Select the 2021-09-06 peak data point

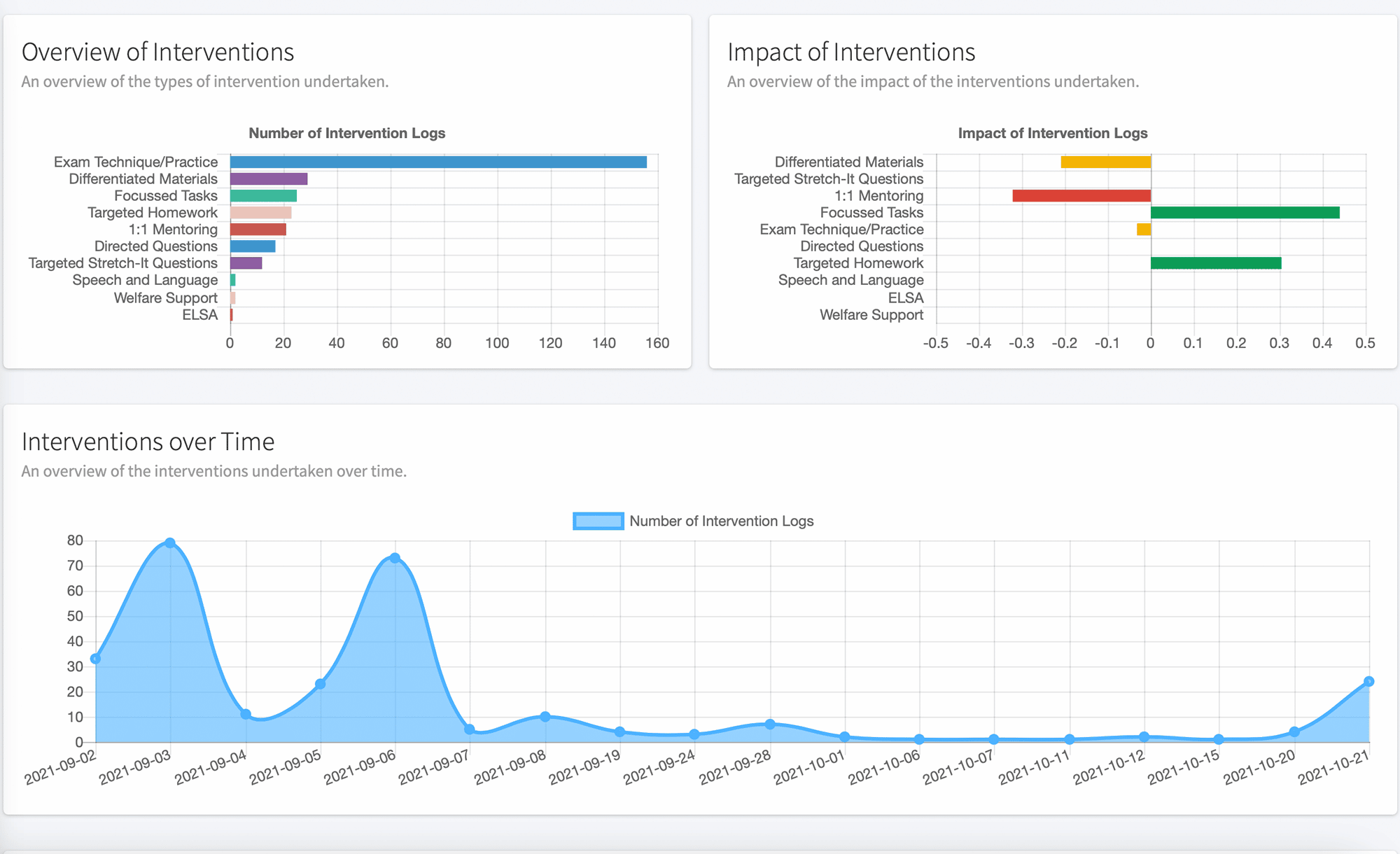coord(395,558)
